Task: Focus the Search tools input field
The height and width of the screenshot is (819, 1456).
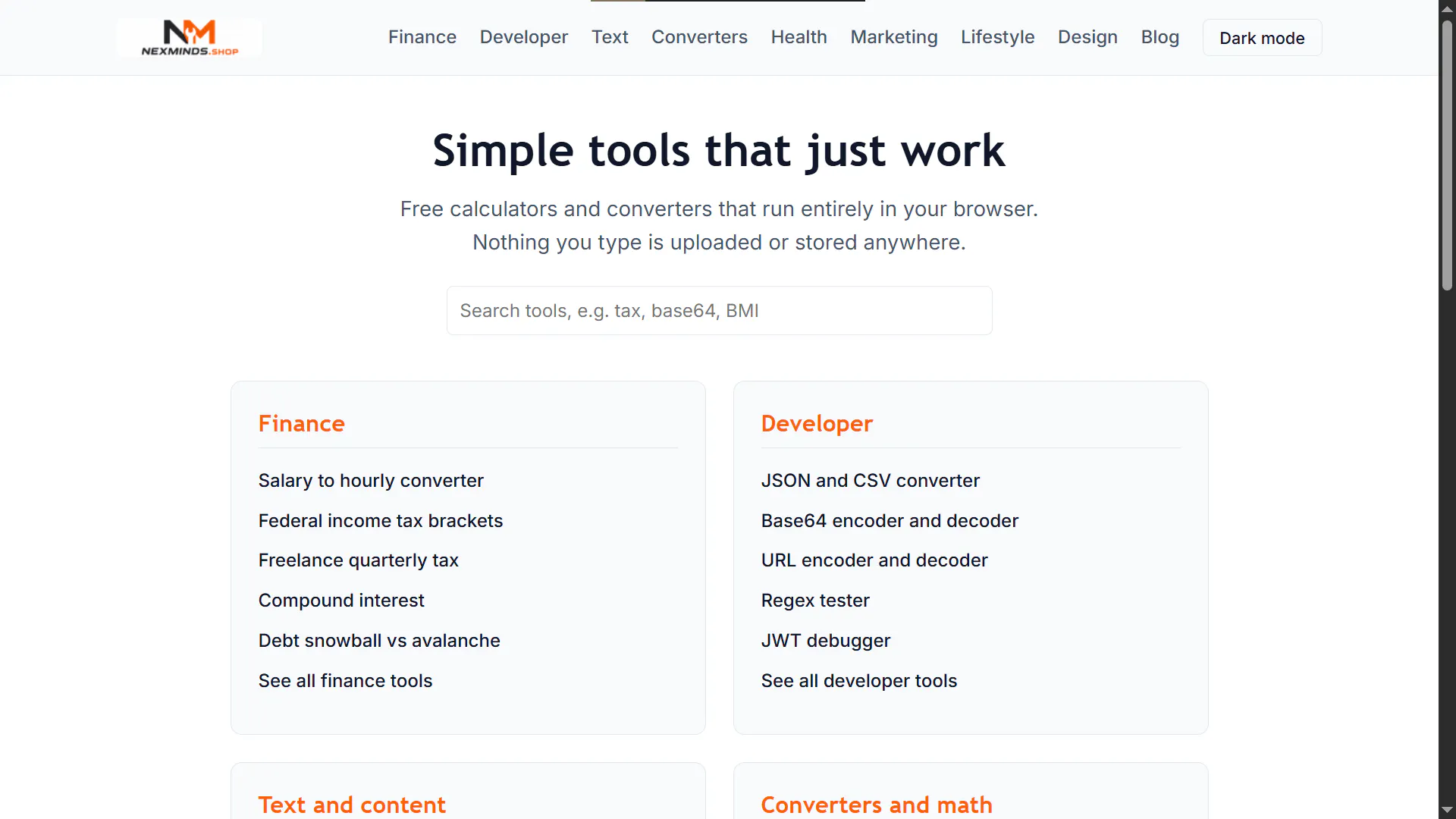Action: pos(719,311)
